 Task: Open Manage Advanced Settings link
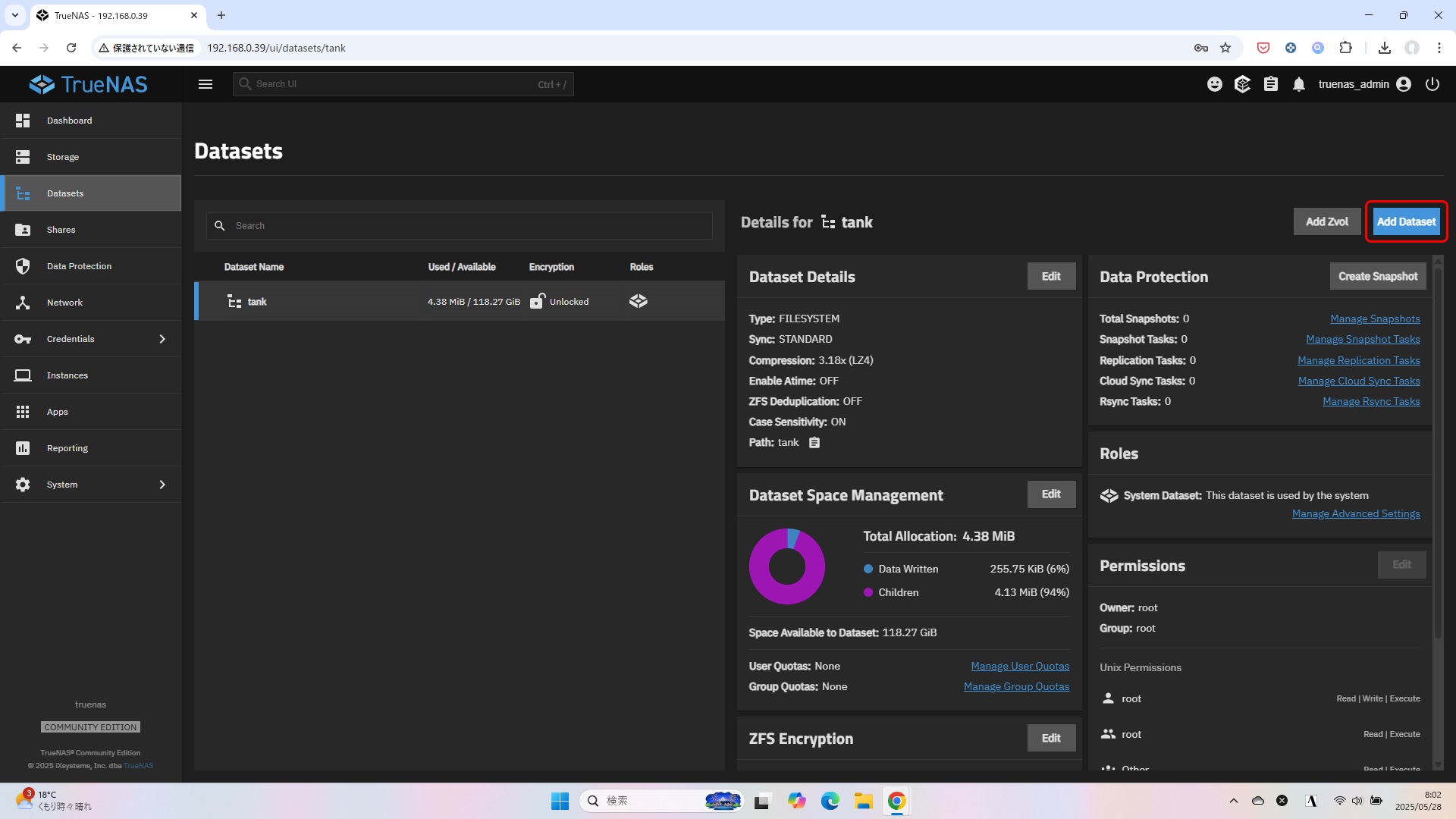(1356, 513)
